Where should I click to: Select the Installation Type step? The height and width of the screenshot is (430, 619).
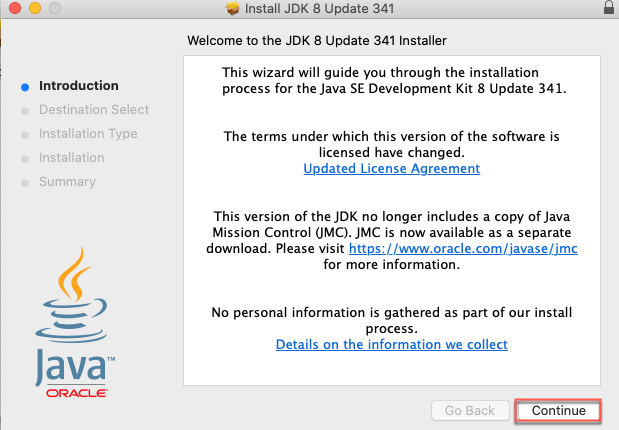88,134
